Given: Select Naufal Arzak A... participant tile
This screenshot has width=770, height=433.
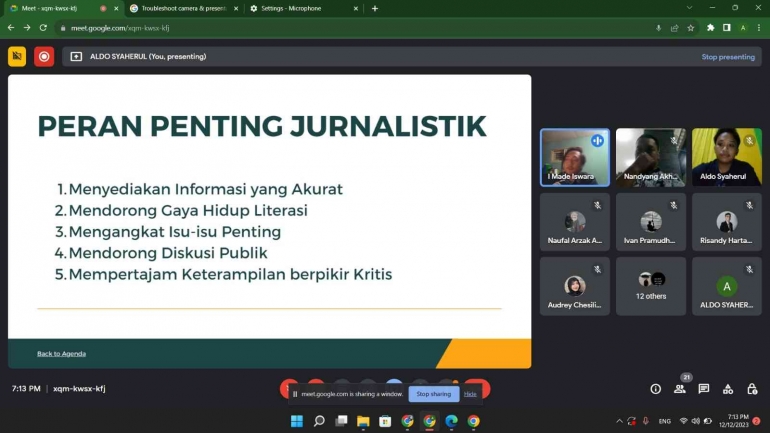Looking at the screenshot, I should (575, 222).
